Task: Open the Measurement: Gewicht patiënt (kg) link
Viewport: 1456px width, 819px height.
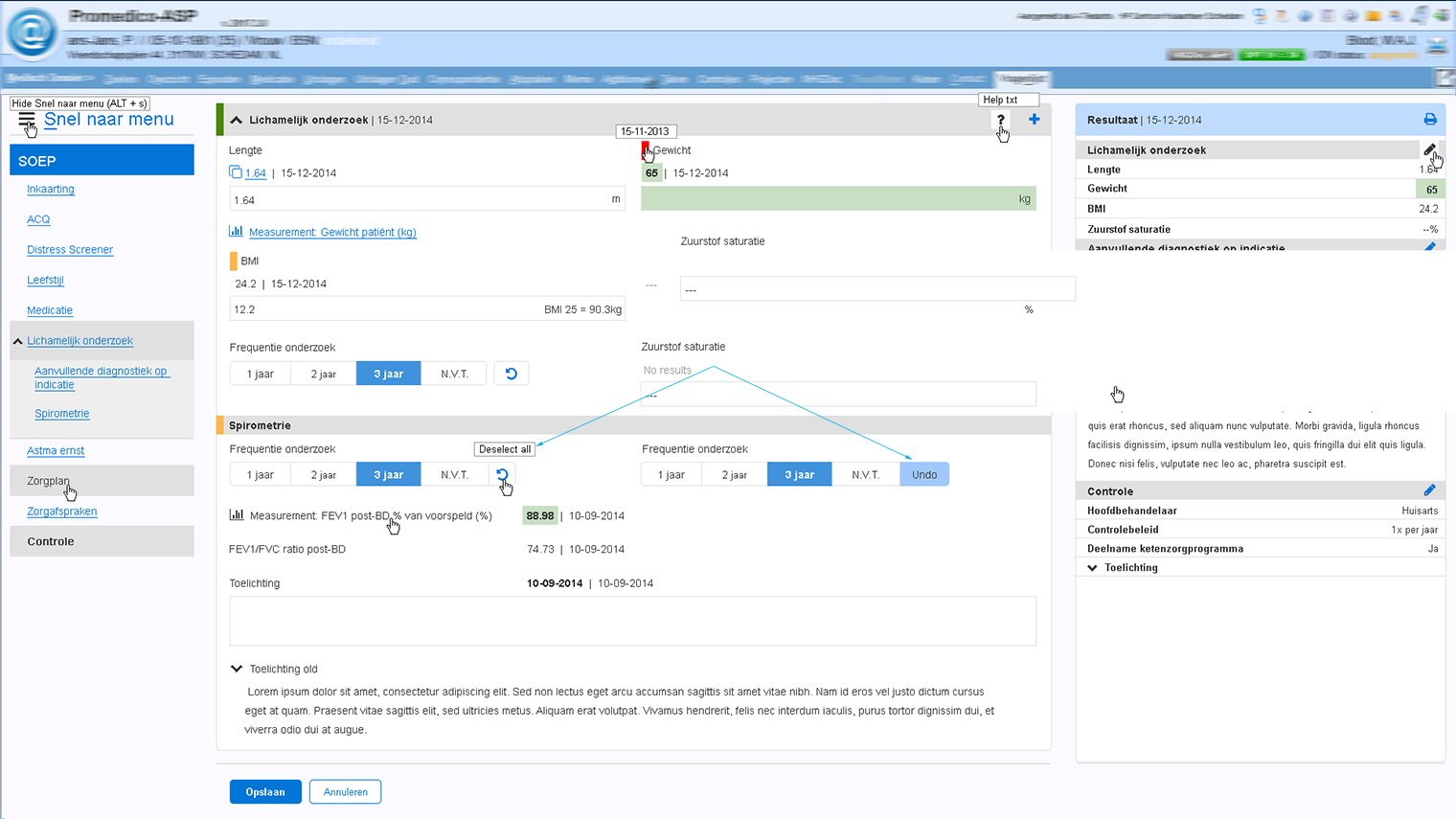Action: click(332, 232)
